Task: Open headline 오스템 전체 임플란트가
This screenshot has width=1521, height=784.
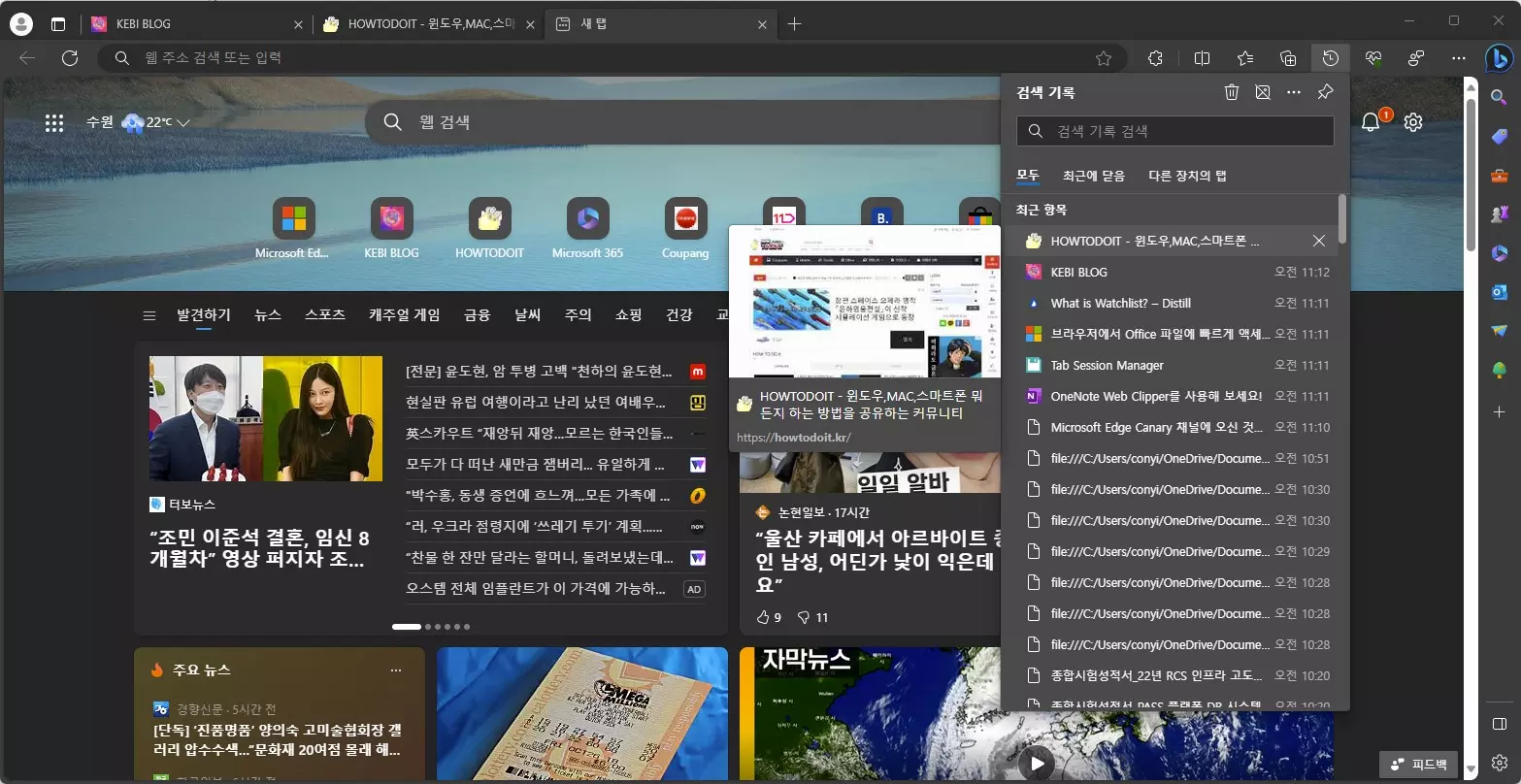Action: coord(536,589)
